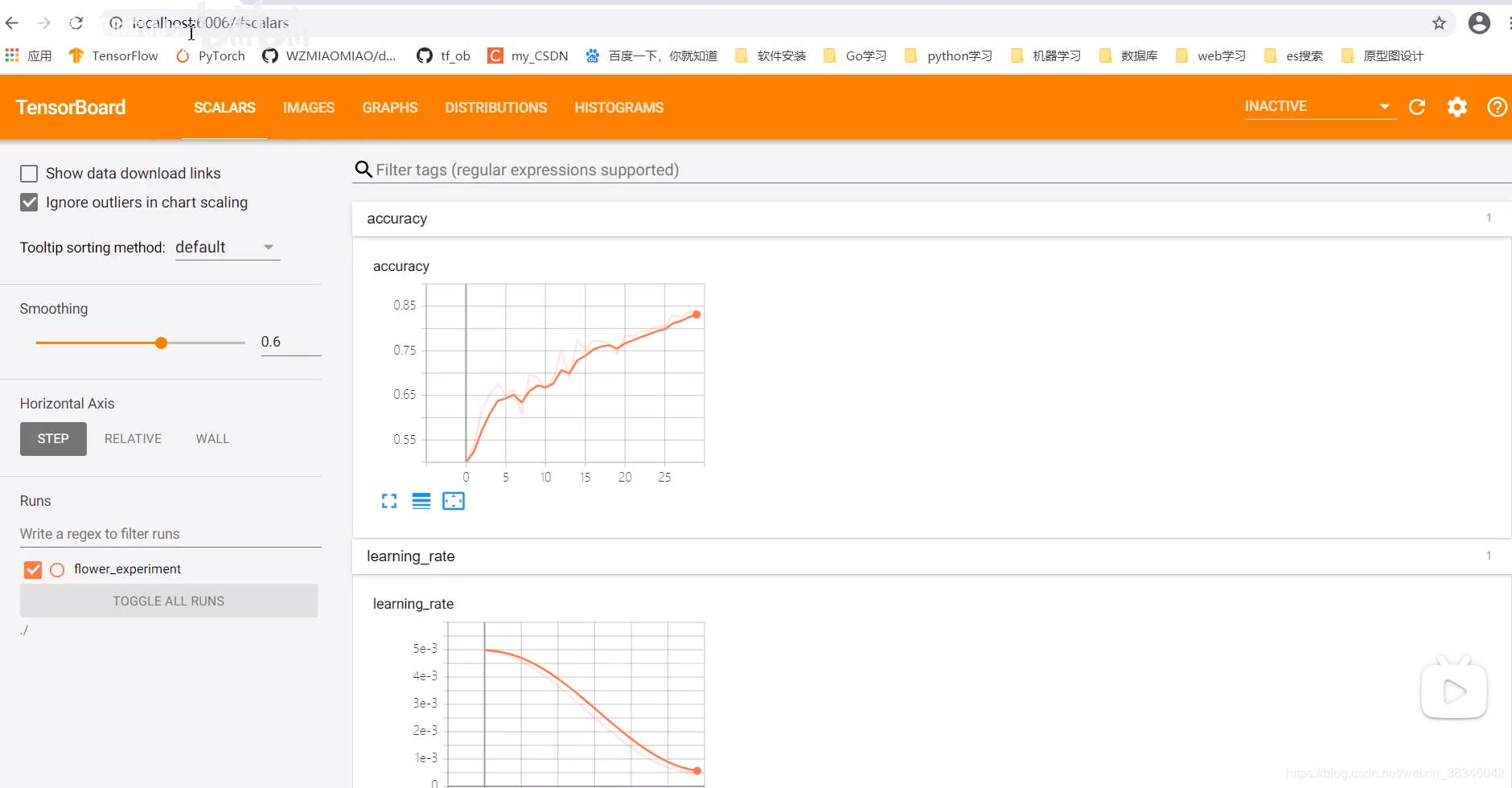Screen dimensions: 1512x788
Task: Uncheck Ignore outliers in chart scaling
Action: pos(29,203)
